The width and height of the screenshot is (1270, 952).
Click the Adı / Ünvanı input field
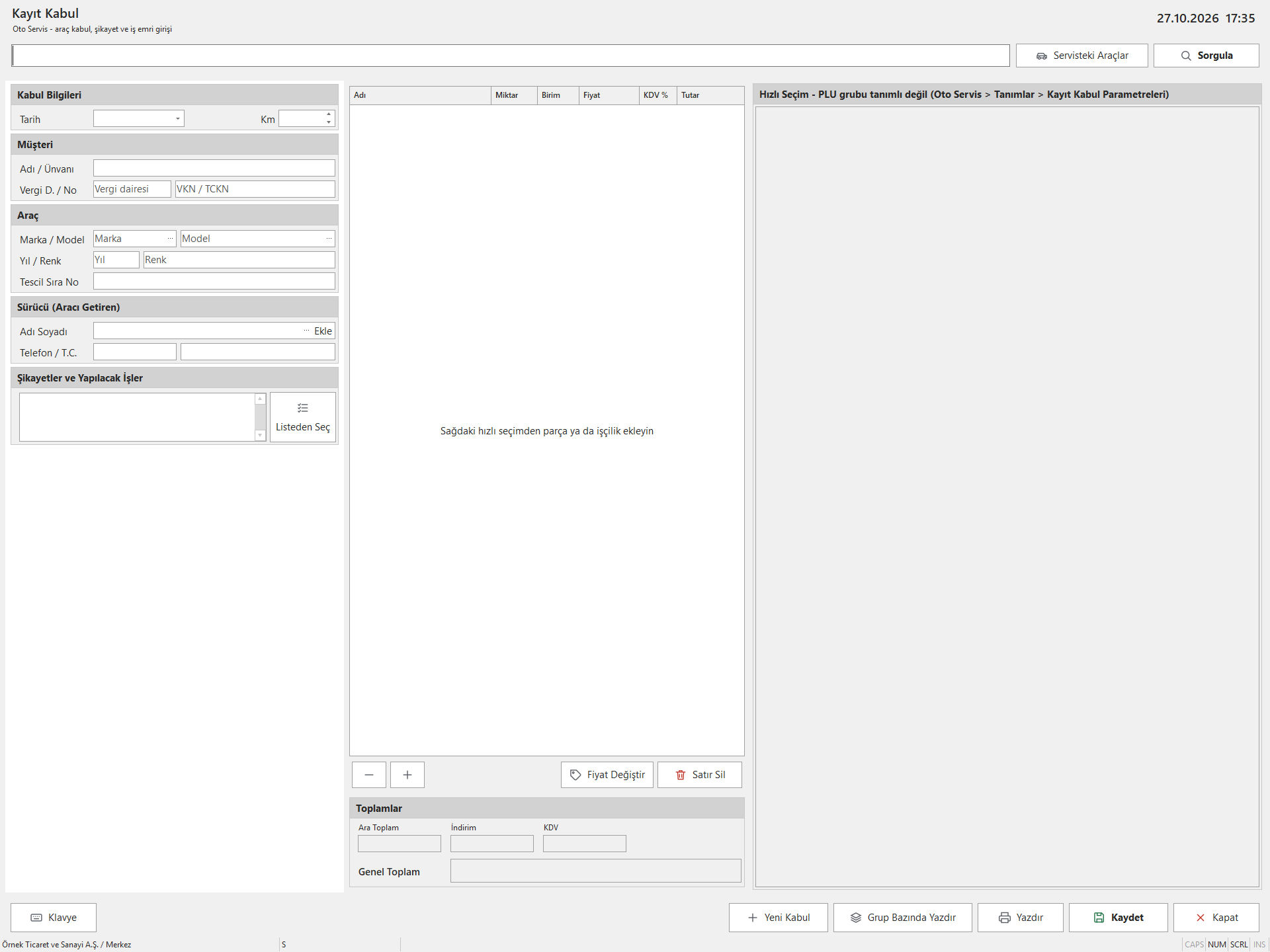(214, 168)
